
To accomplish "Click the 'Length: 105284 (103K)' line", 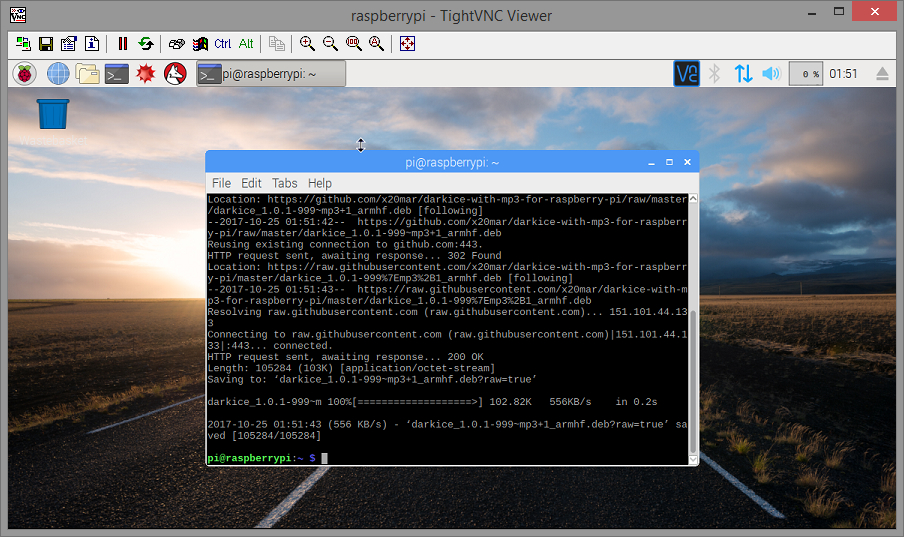I will pos(351,368).
